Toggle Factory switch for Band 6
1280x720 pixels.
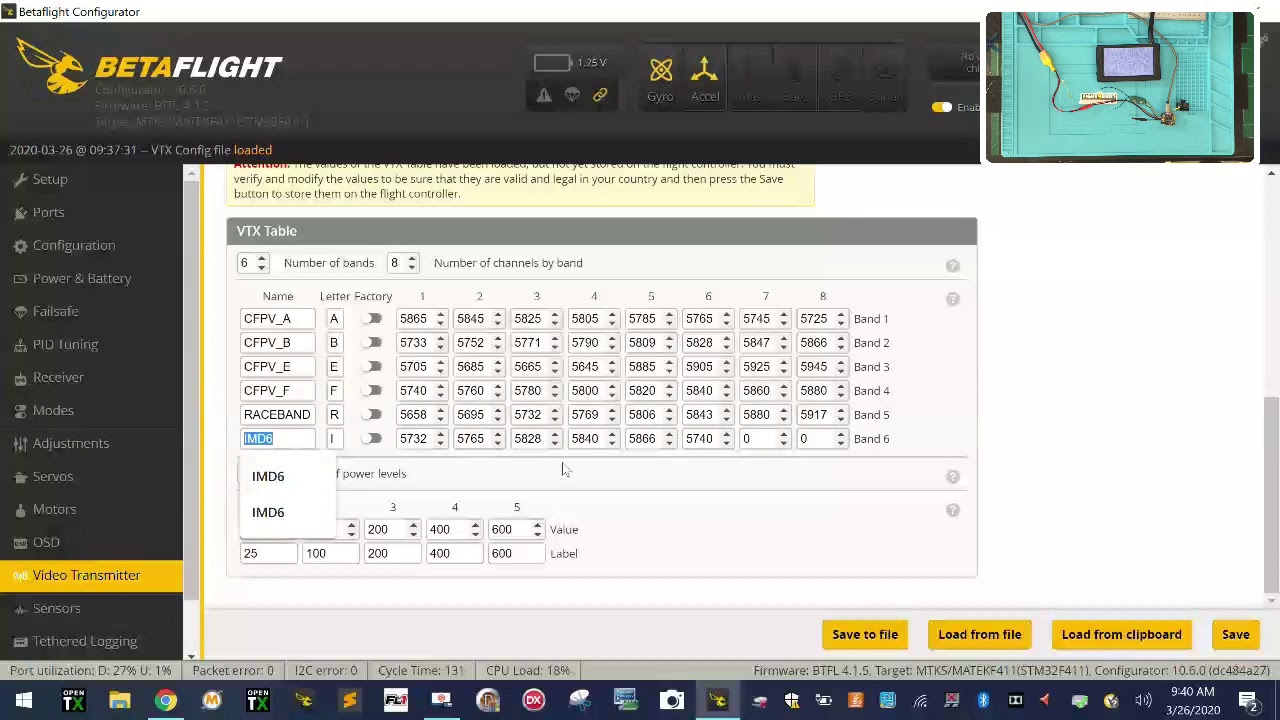point(372,439)
